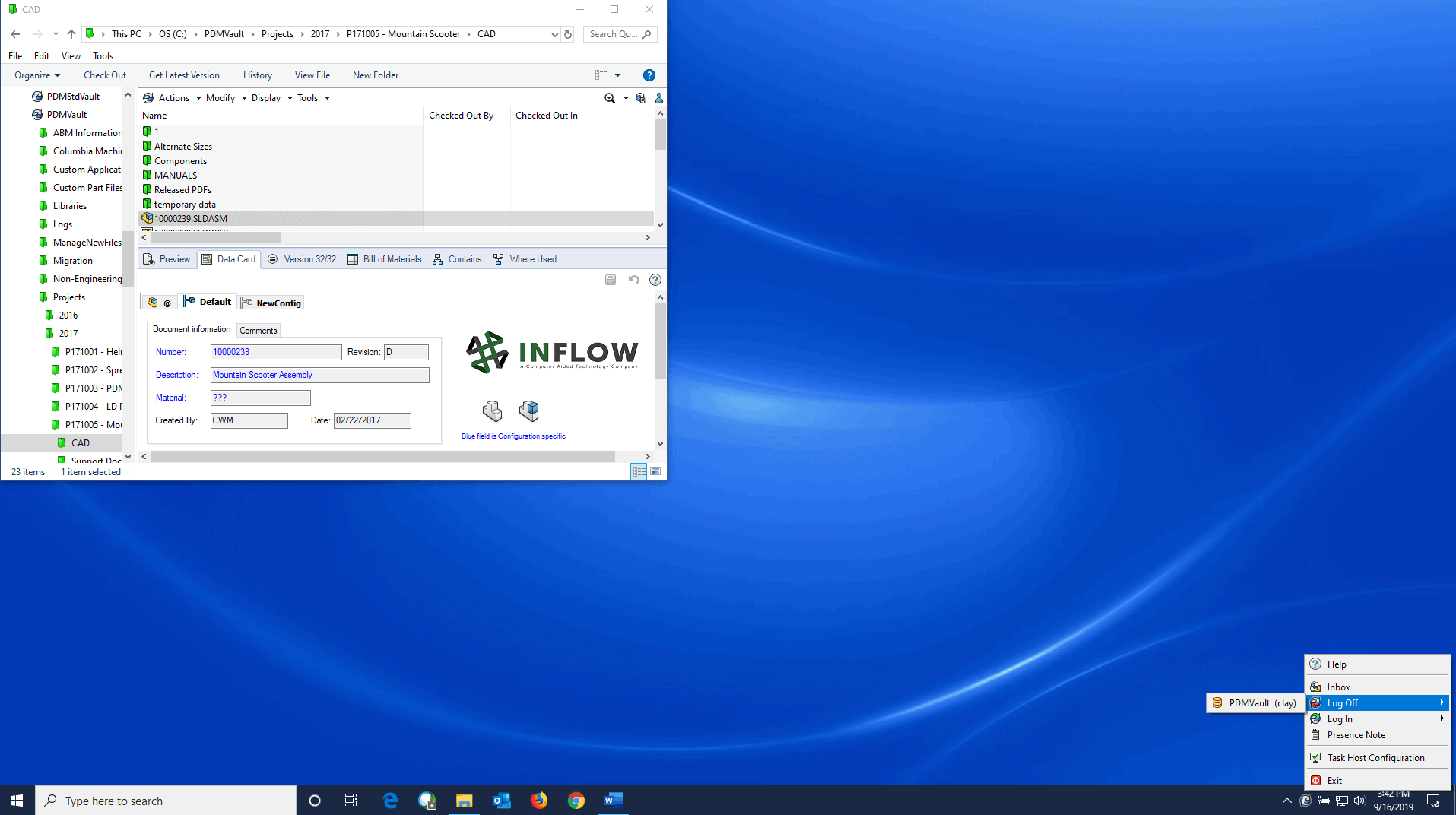This screenshot has height=815, width=1456.
Task: Open the search options dropdown arrow
Action: [x=626, y=98]
